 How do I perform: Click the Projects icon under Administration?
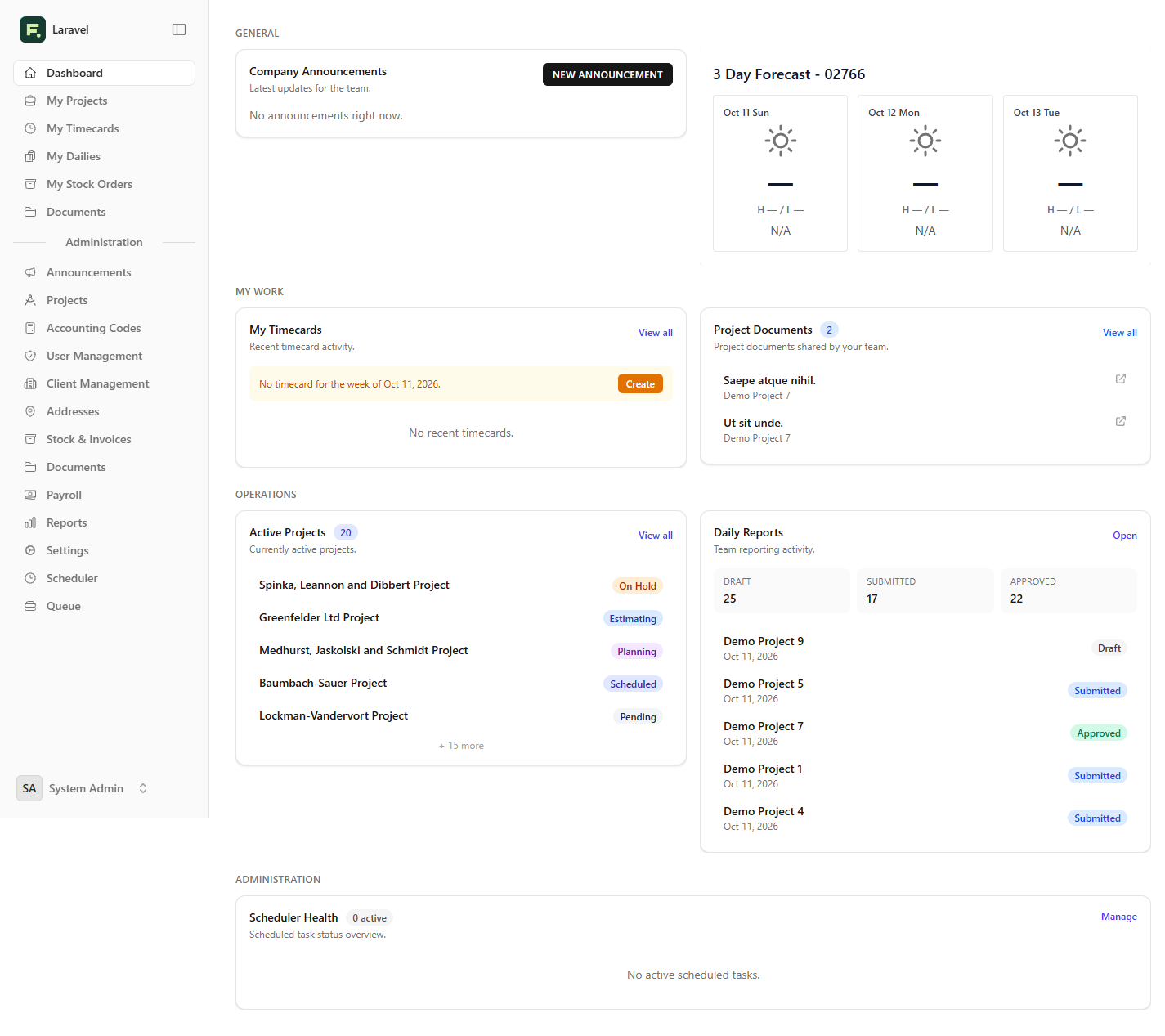tap(30, 300)
